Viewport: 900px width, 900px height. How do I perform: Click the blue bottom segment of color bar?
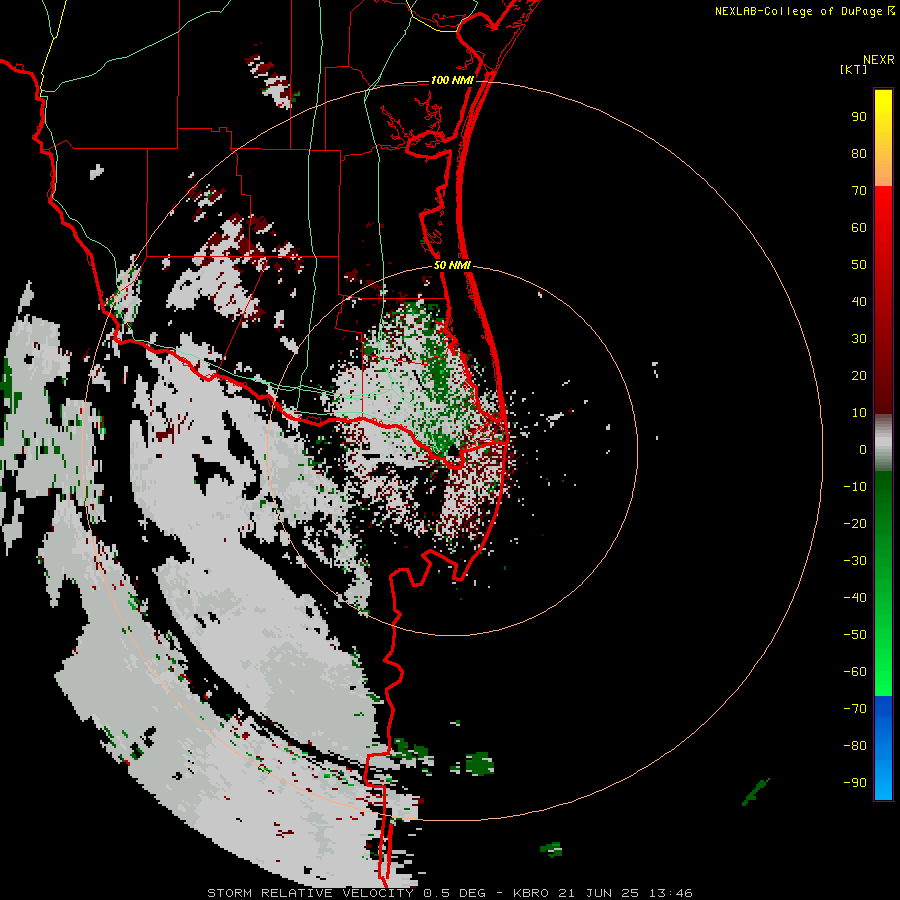883,748
